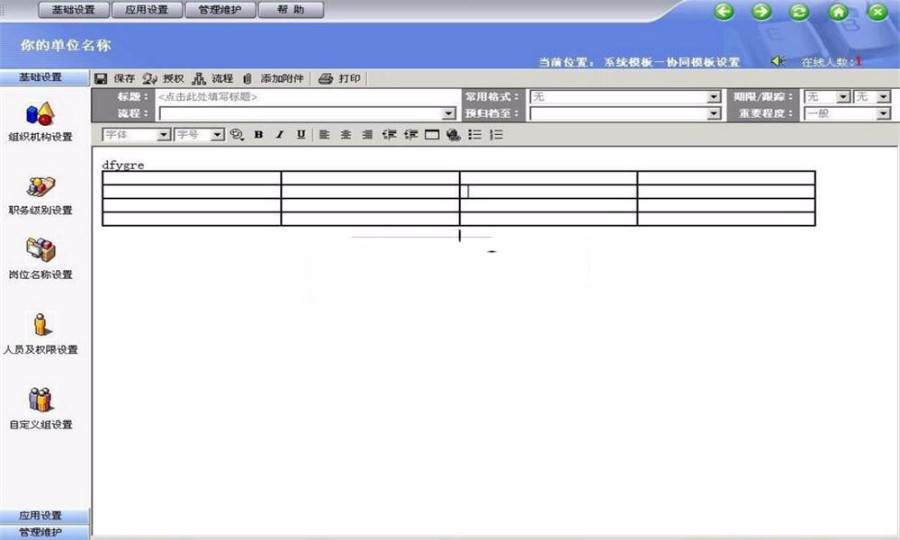Go to home with the green house icon
Screen dimensions: 900x540
tap(839, 11)
